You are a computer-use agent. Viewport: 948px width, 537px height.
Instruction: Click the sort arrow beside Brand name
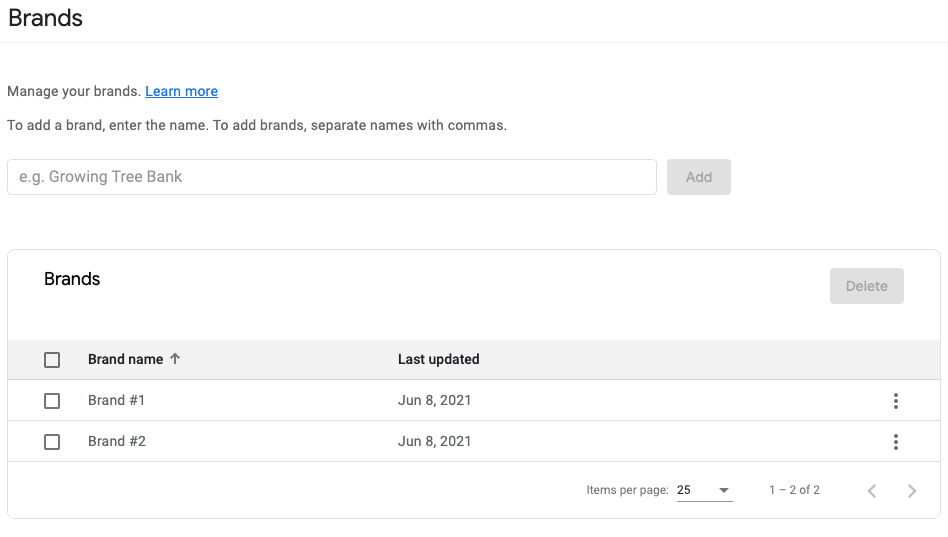click(x=175, y=359)
